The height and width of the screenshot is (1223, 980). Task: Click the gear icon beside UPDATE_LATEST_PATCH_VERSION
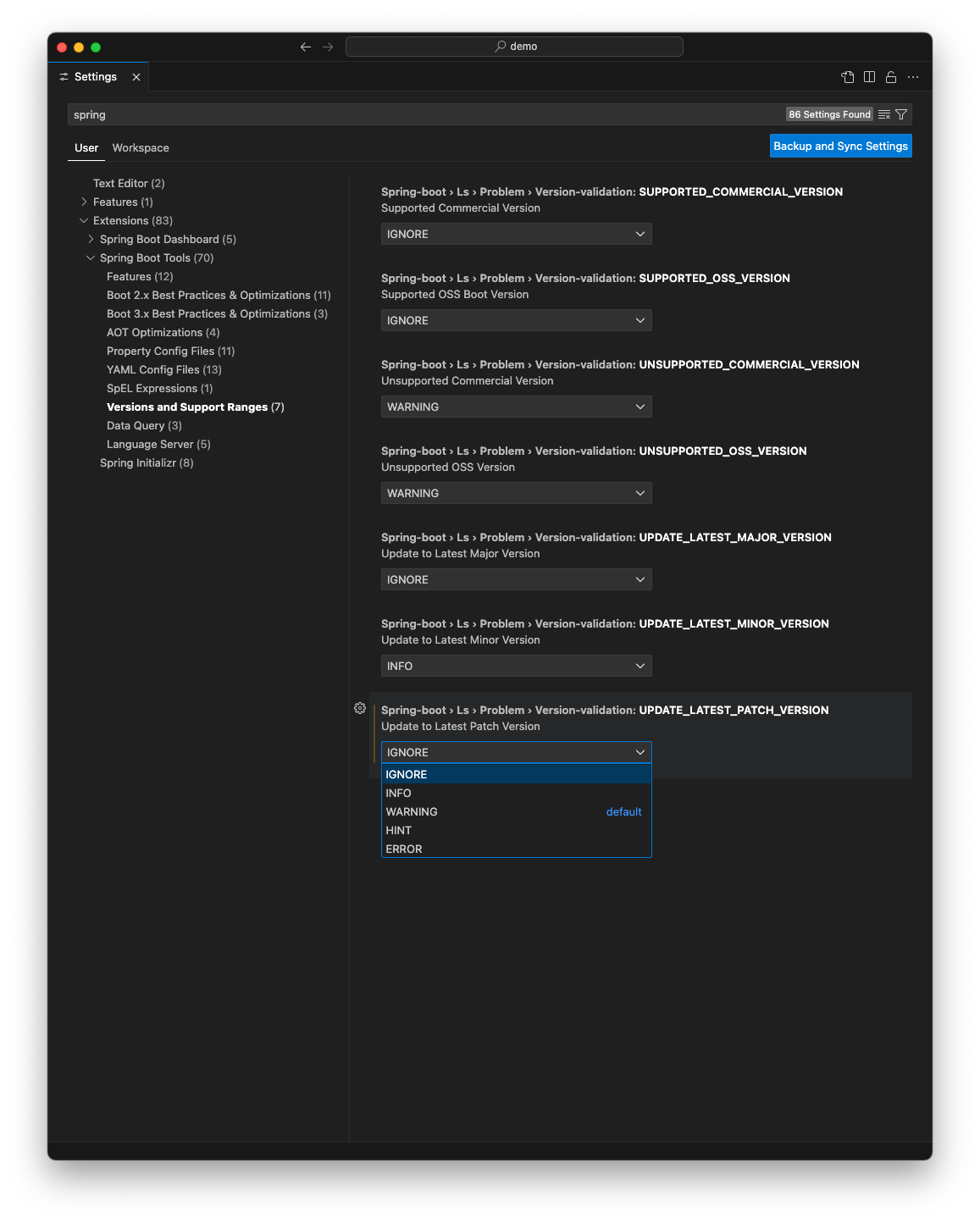click(x=360, y=708)
